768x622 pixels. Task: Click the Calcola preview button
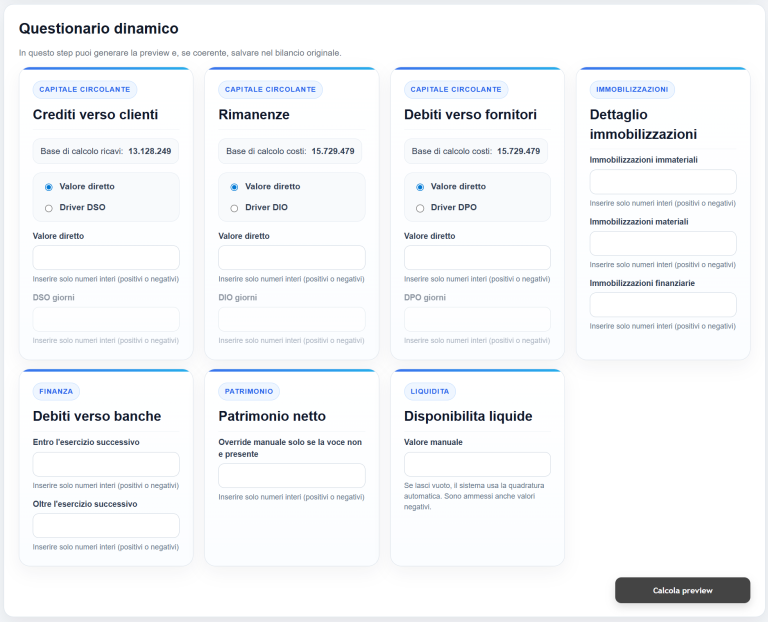pyautogui.click(x=682, y=590)
